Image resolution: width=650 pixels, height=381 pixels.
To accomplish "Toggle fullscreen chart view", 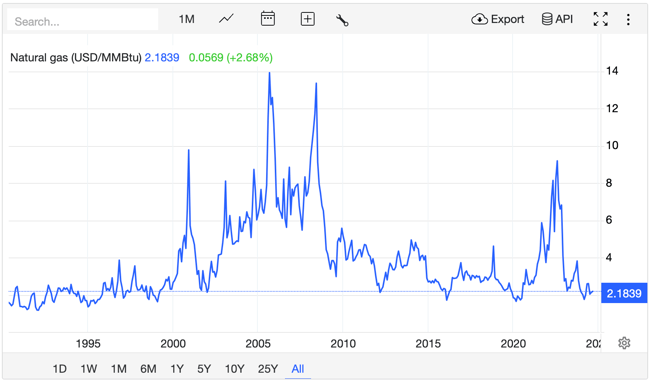I will click(601, 19).
